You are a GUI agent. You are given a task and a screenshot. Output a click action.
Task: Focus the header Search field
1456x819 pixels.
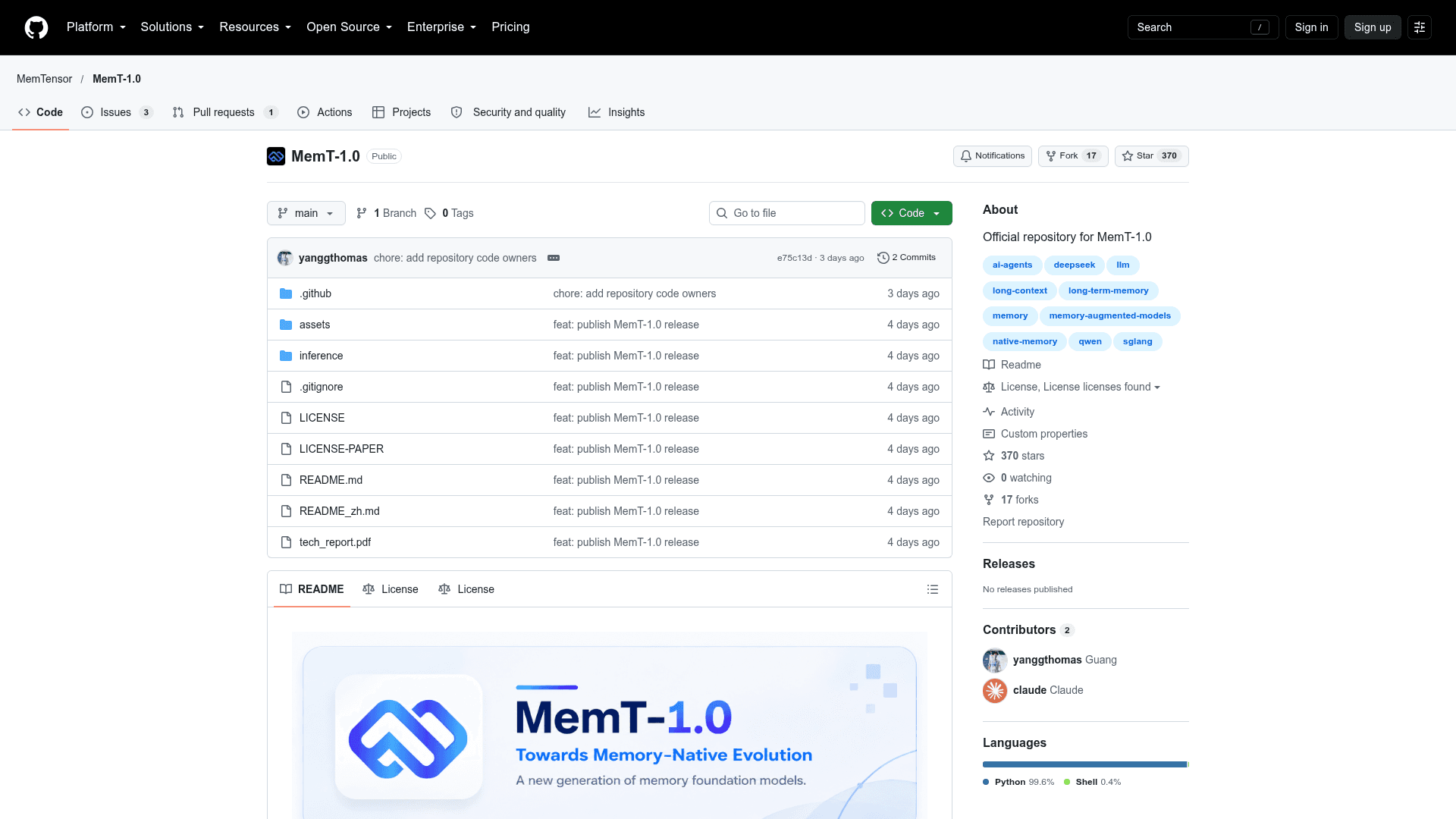tap(1203, 27)
